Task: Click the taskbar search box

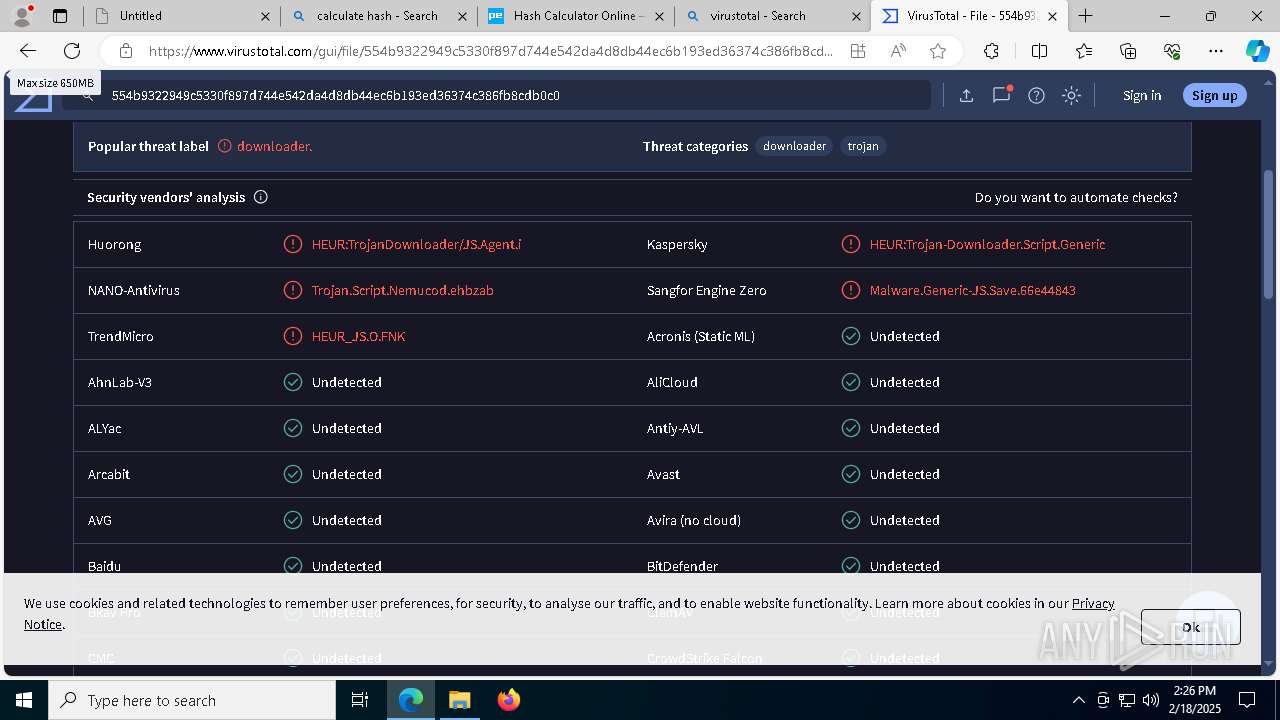Action: [192, 700]
